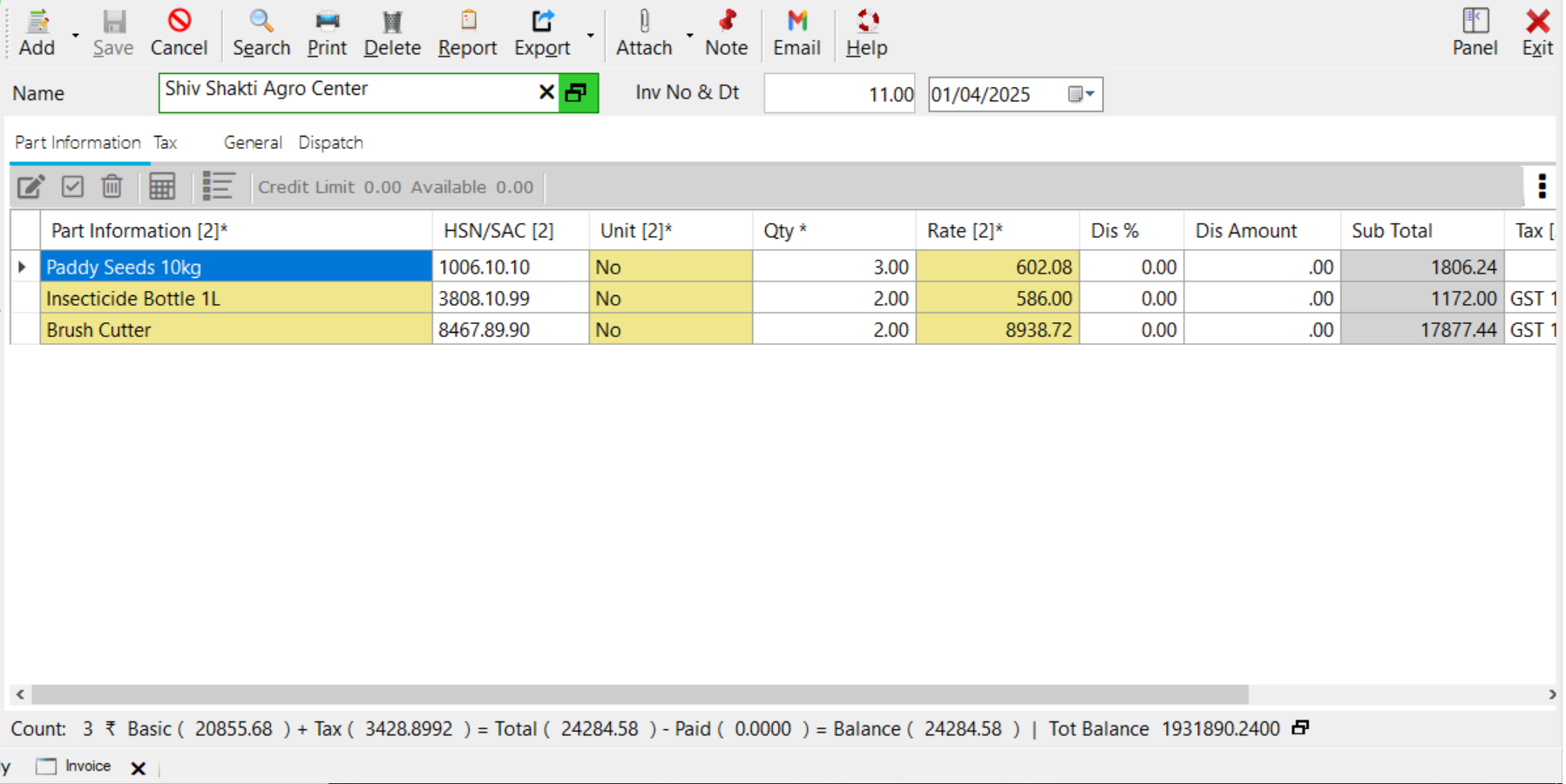Cancel the current entry
The image size is (1566, 784).
pos(179,32)
